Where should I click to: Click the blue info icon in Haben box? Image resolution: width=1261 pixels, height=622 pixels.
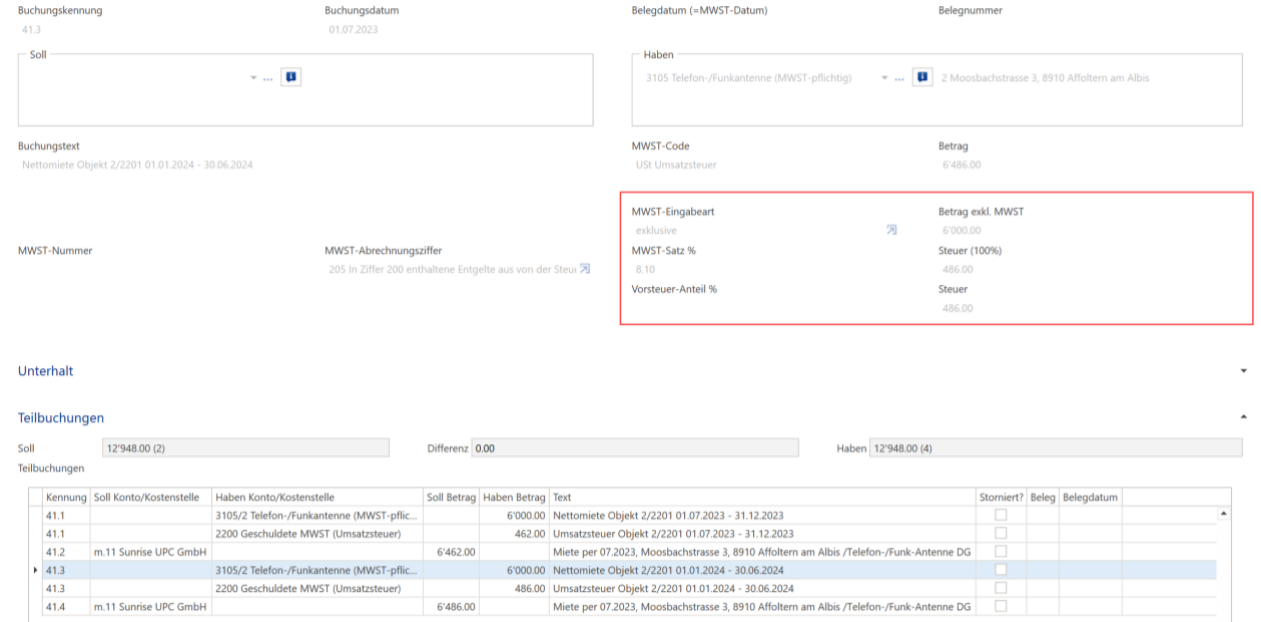coord(923,77)
